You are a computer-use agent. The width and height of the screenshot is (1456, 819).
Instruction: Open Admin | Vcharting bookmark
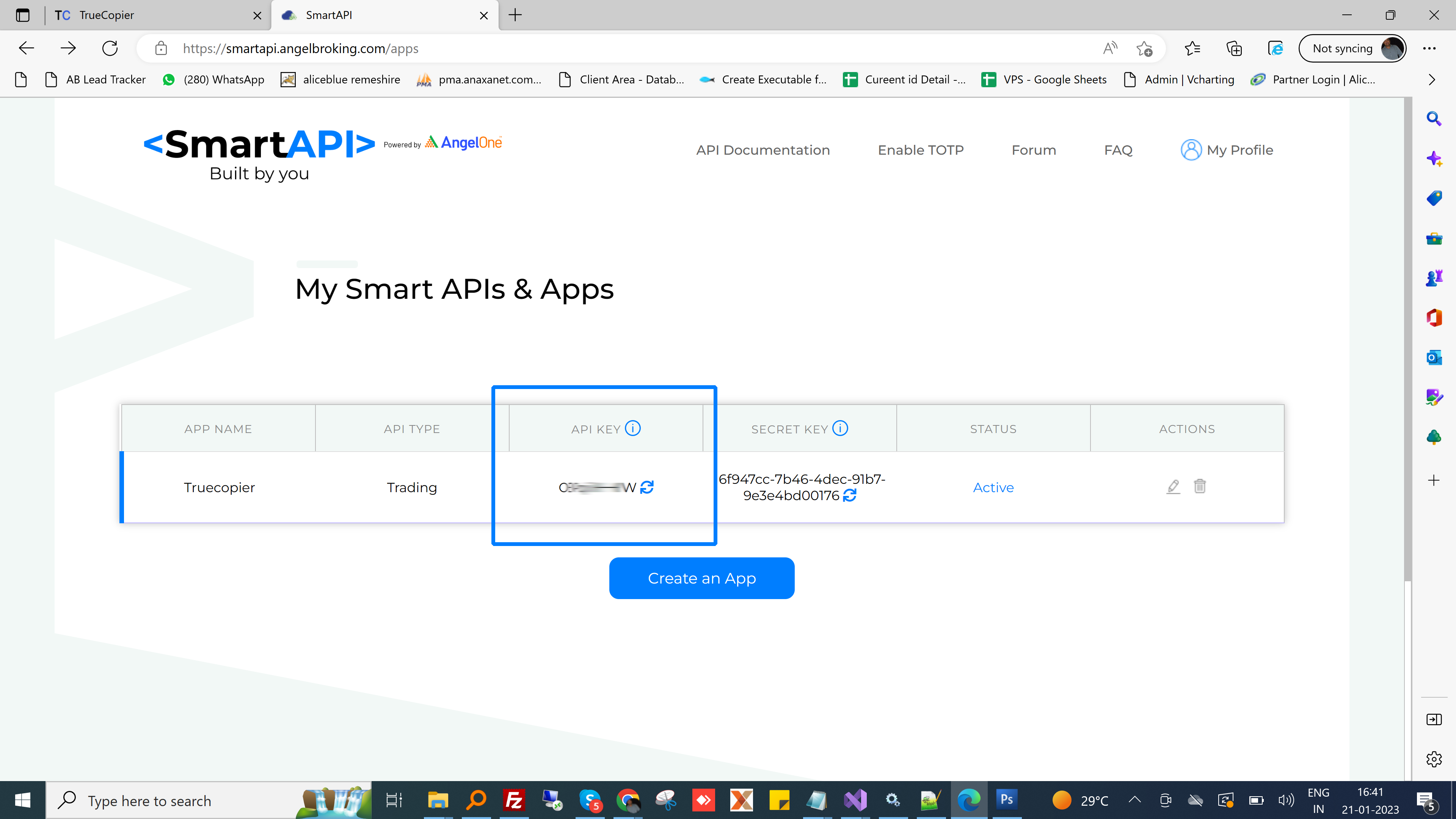click(x=1179, y=80)
